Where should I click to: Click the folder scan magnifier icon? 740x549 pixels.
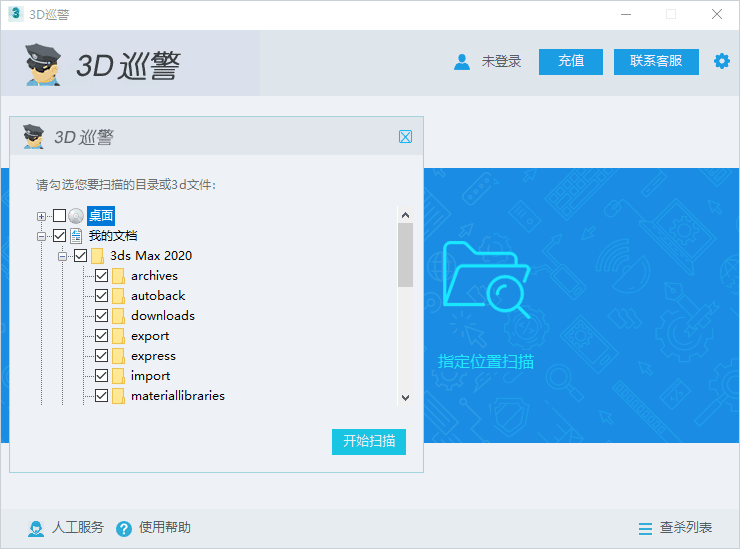click(x=486, y=281)
